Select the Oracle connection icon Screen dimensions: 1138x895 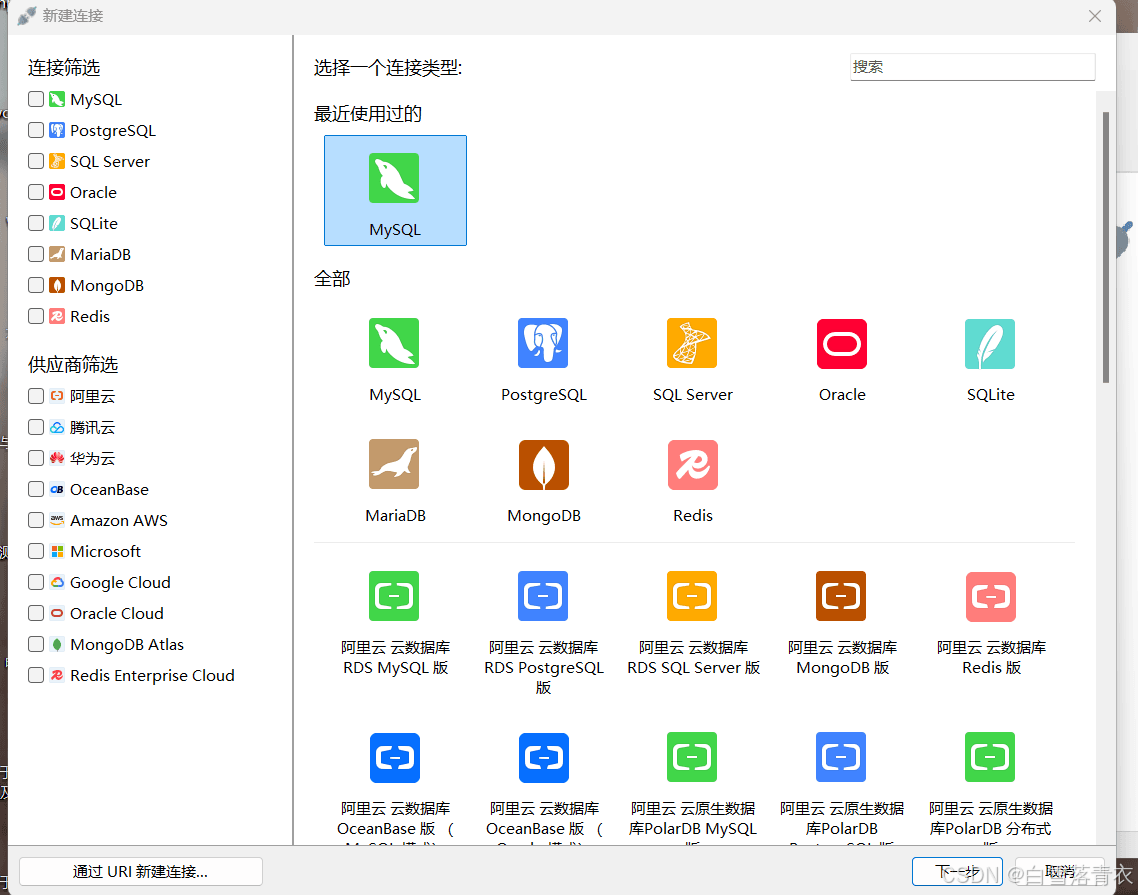841,344
